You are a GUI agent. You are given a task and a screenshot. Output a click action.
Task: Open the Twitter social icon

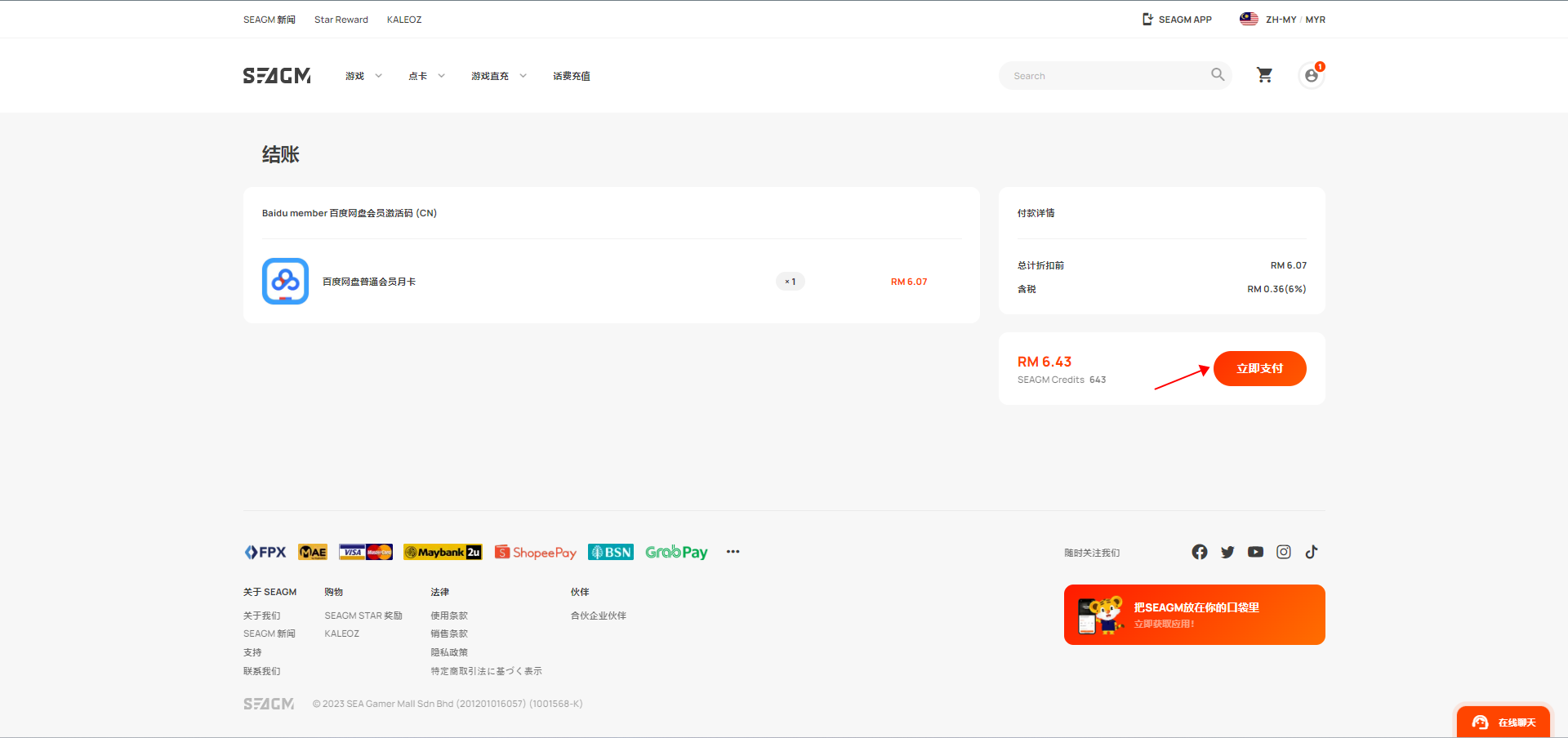click(x=1227, y=552)
